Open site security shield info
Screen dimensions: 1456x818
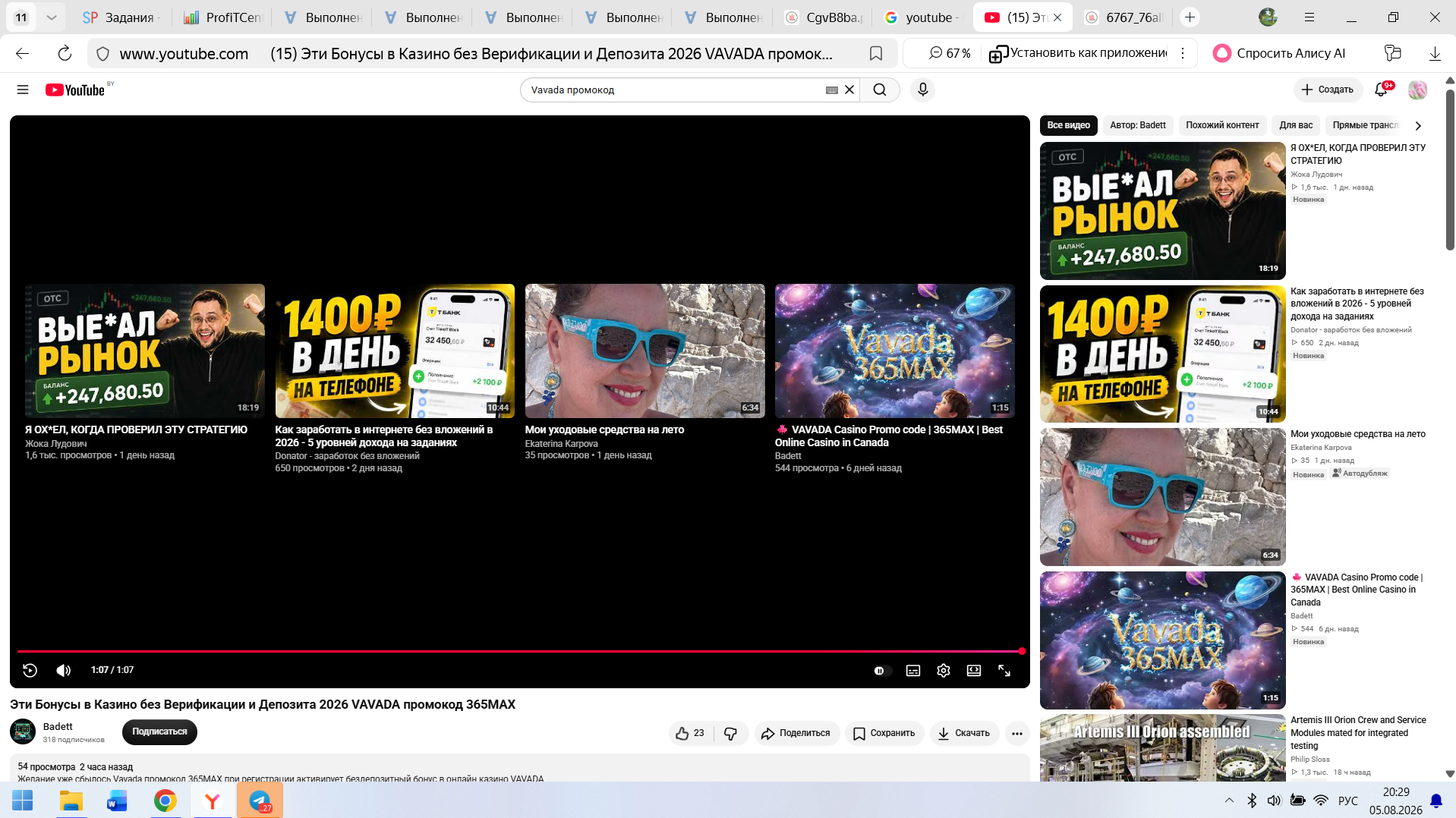point(103,53)
